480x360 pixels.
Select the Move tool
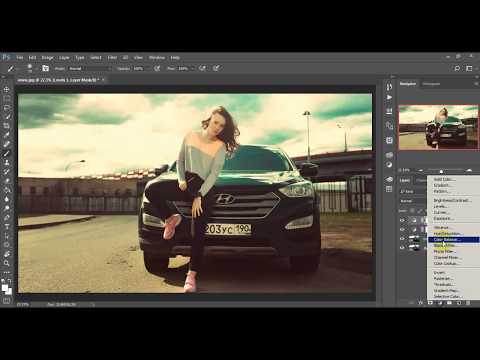click(x=6, y=89)
